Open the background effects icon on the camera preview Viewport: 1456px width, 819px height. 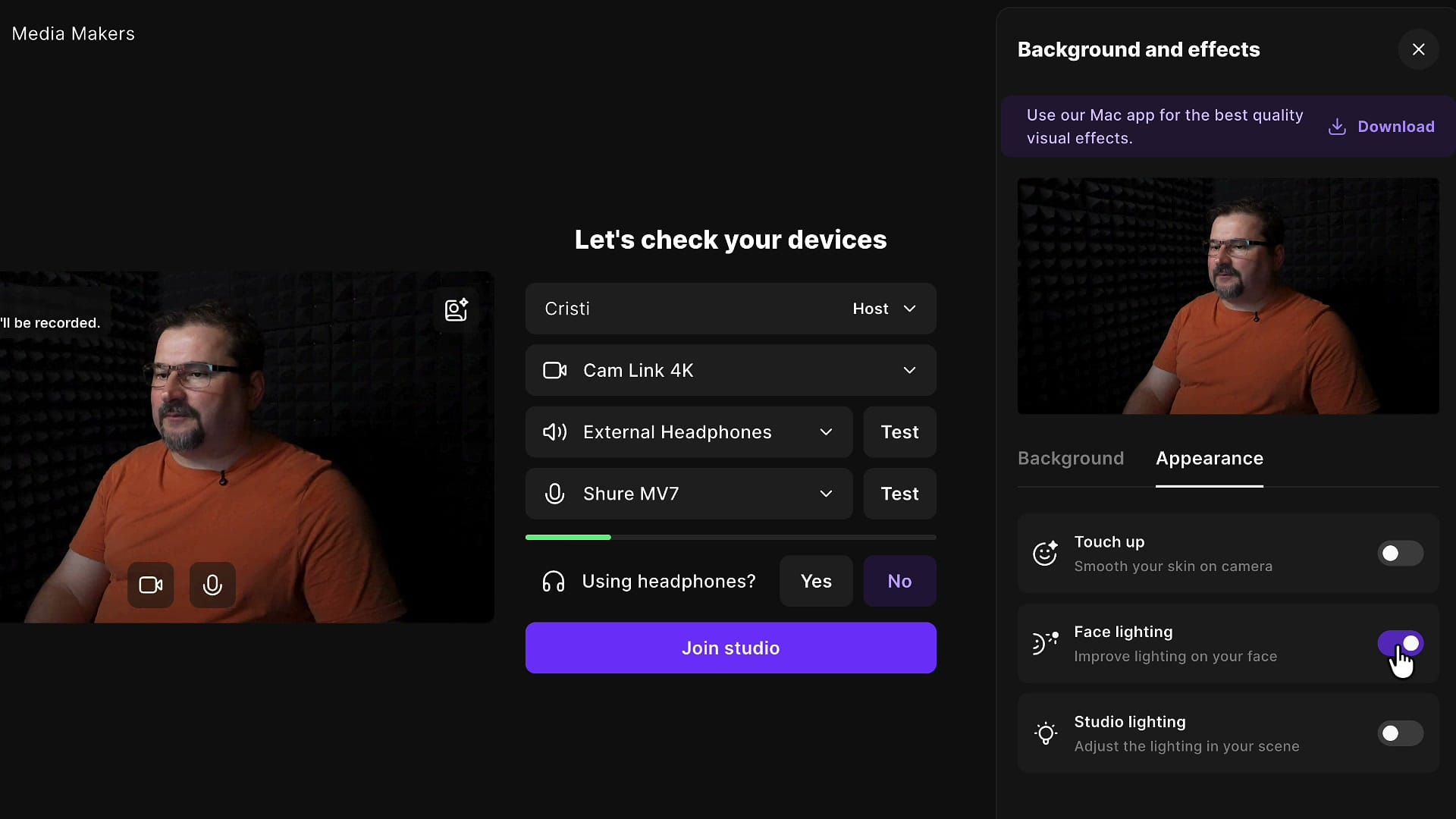[x=456, y=309]
